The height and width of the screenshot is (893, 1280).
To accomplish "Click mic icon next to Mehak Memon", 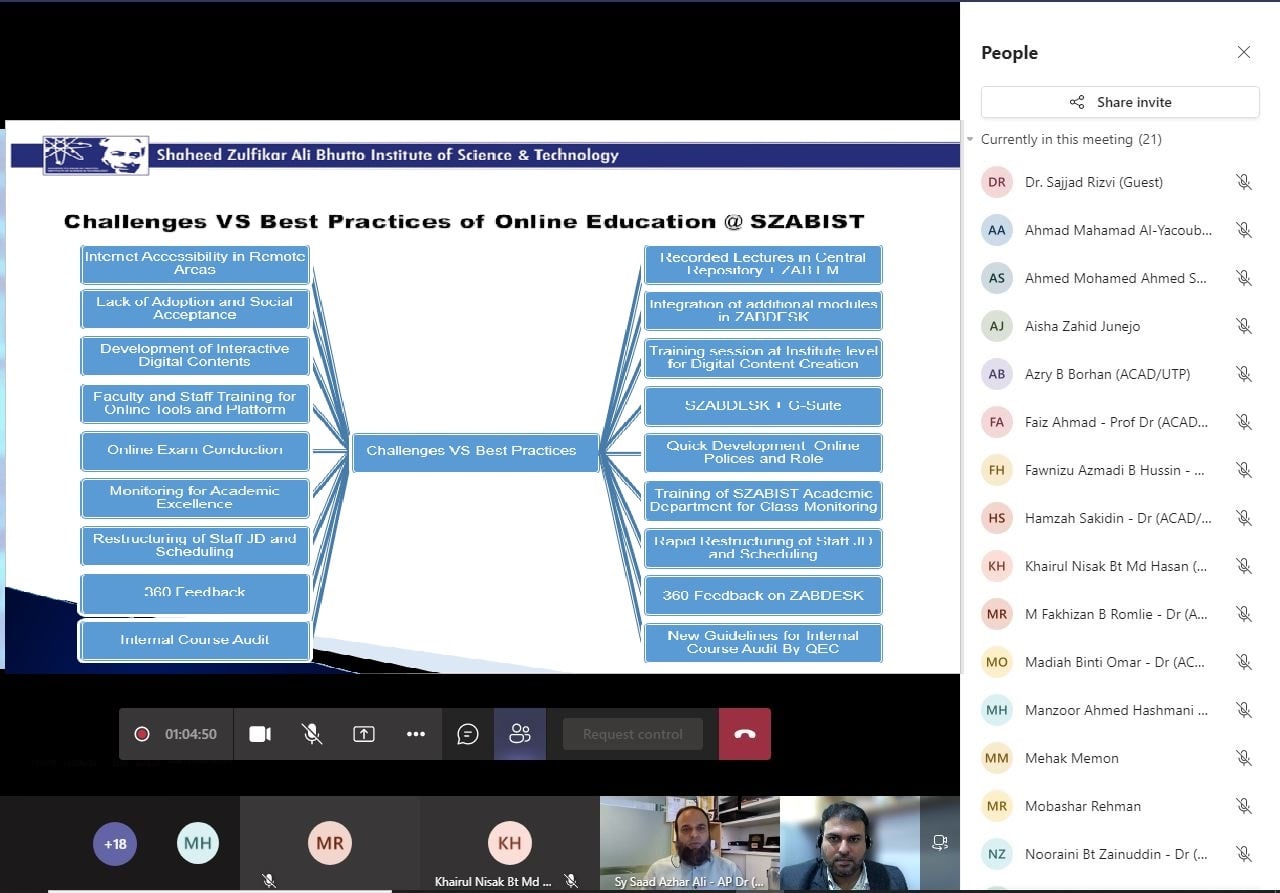I will pos(1243,758).
